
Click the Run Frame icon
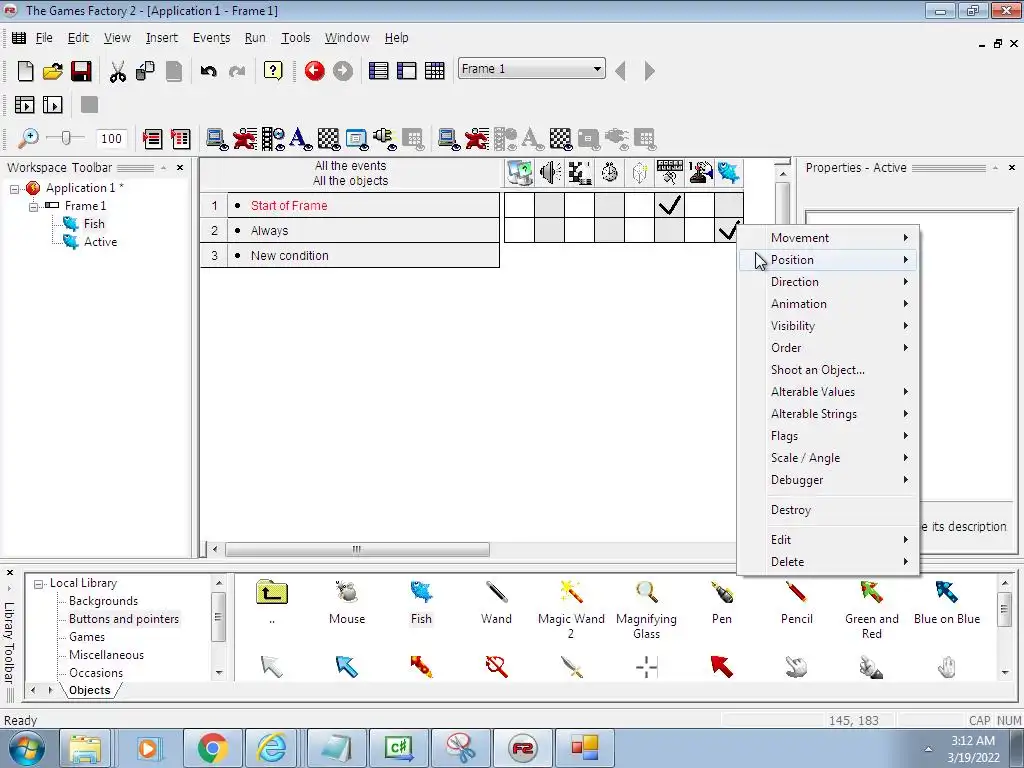[52, 104]
